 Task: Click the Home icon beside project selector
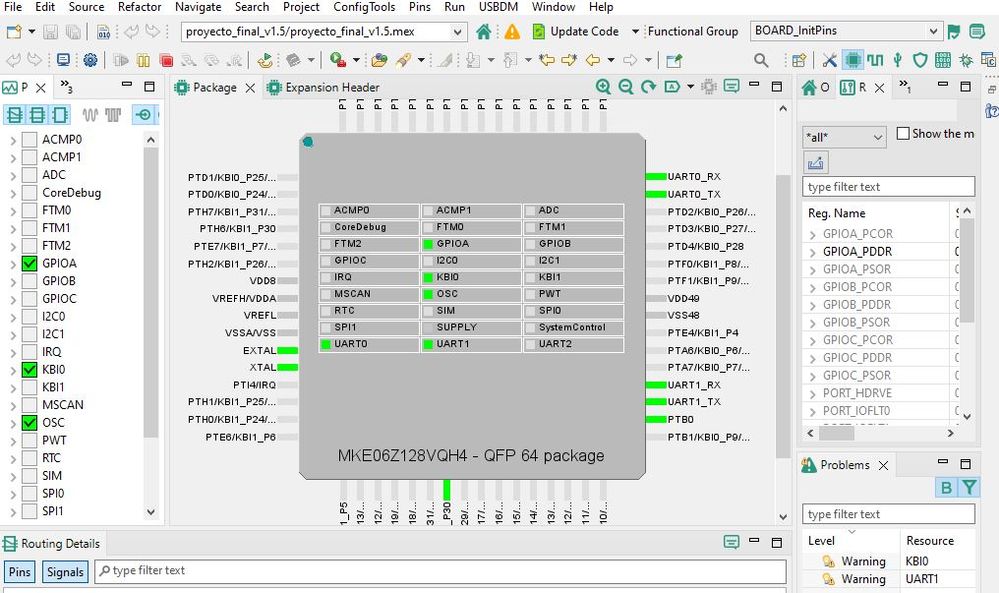coord(484,31)
